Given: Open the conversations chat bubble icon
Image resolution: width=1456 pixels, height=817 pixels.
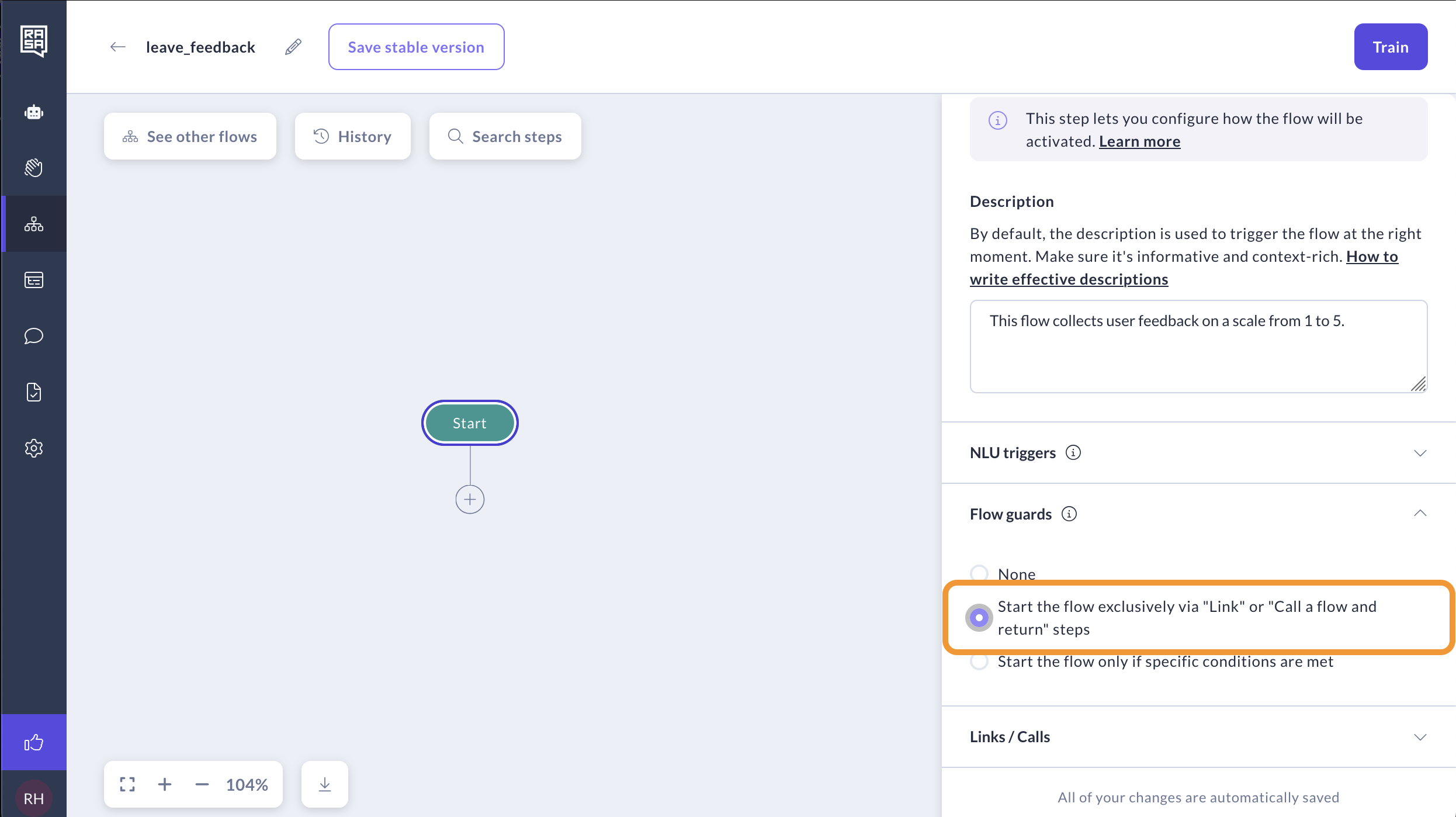Looking at the screenshot, I should tap(34, 336).
